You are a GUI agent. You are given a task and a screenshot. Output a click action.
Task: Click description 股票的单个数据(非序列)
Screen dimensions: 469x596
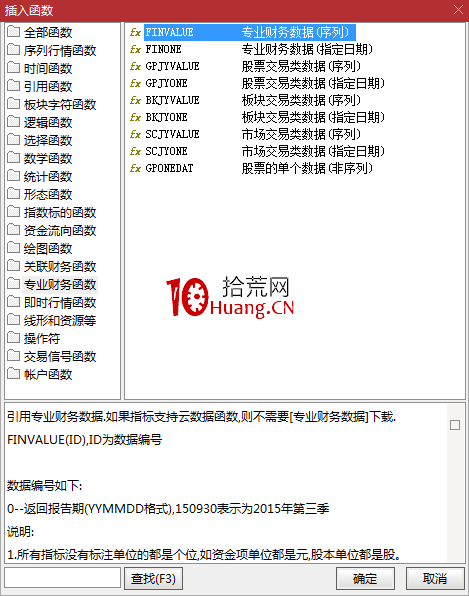[x=307, y=168]
